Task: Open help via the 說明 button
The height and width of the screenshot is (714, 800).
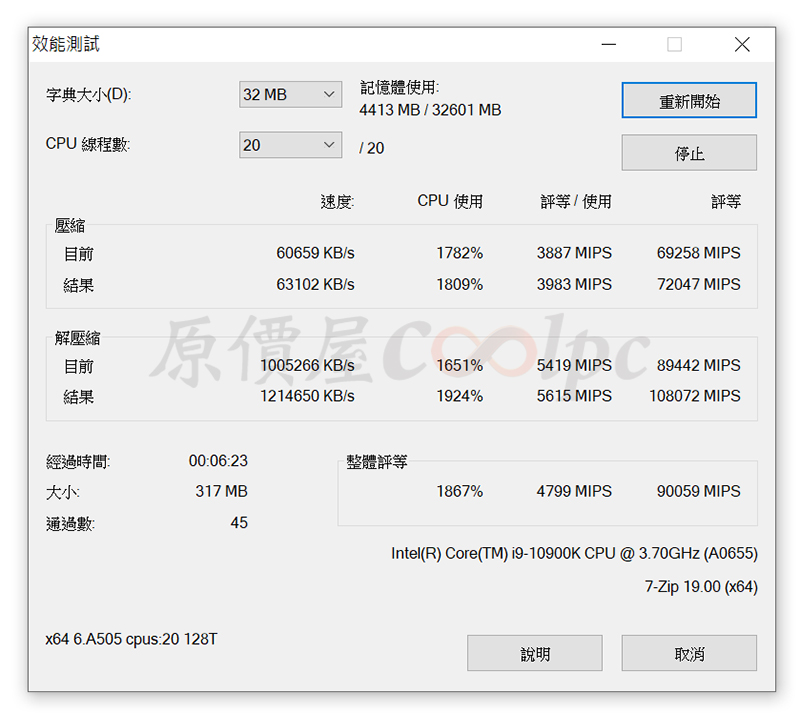Action: pos(534,653)
